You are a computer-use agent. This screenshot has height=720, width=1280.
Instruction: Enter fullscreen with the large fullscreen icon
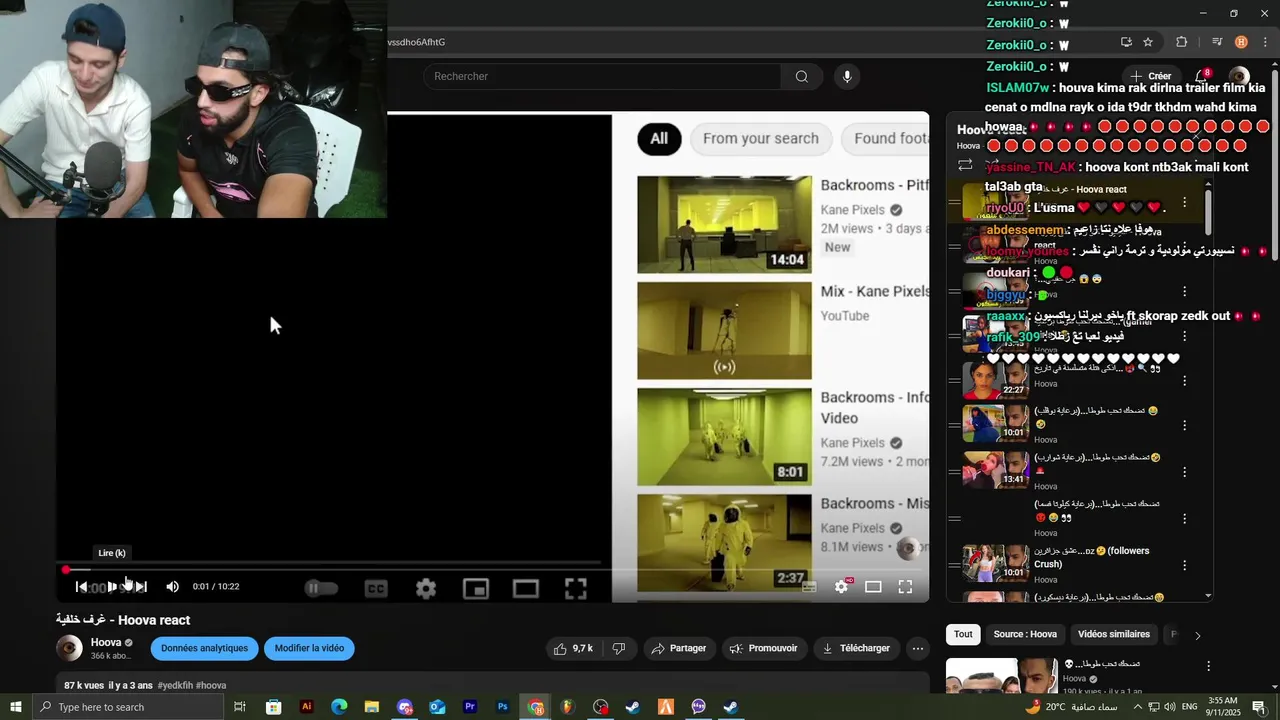tap(576, 589)
